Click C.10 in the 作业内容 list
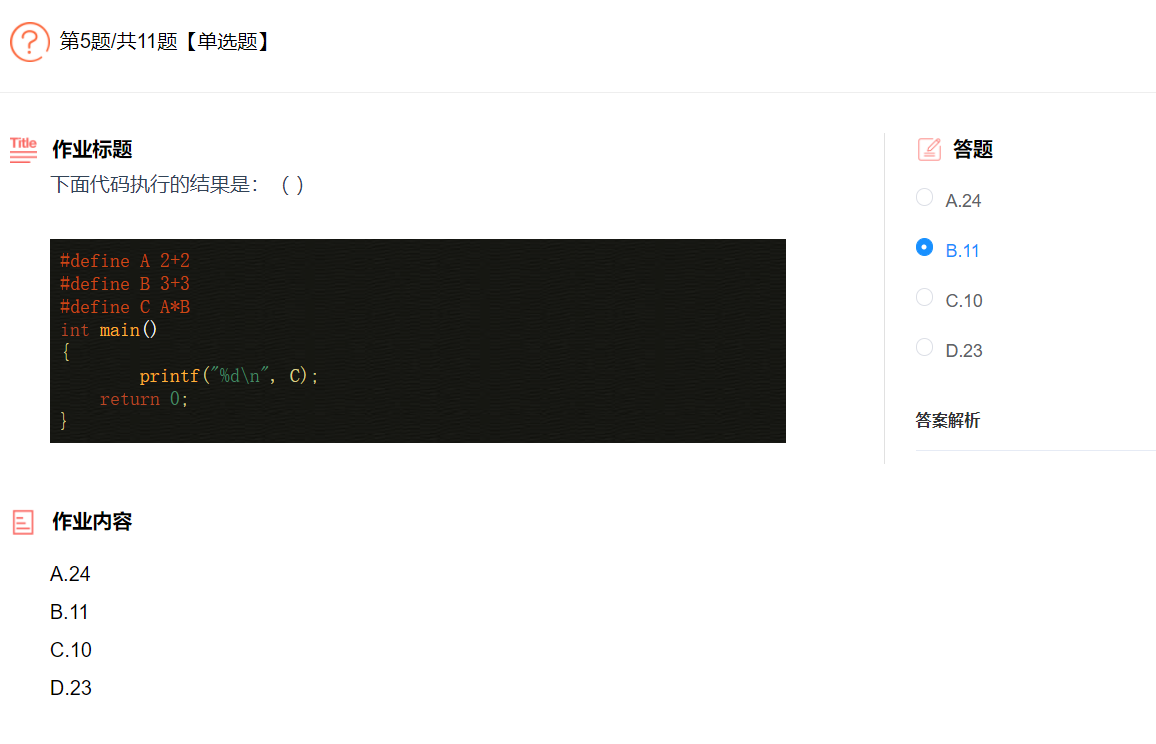 click(71, 650)
